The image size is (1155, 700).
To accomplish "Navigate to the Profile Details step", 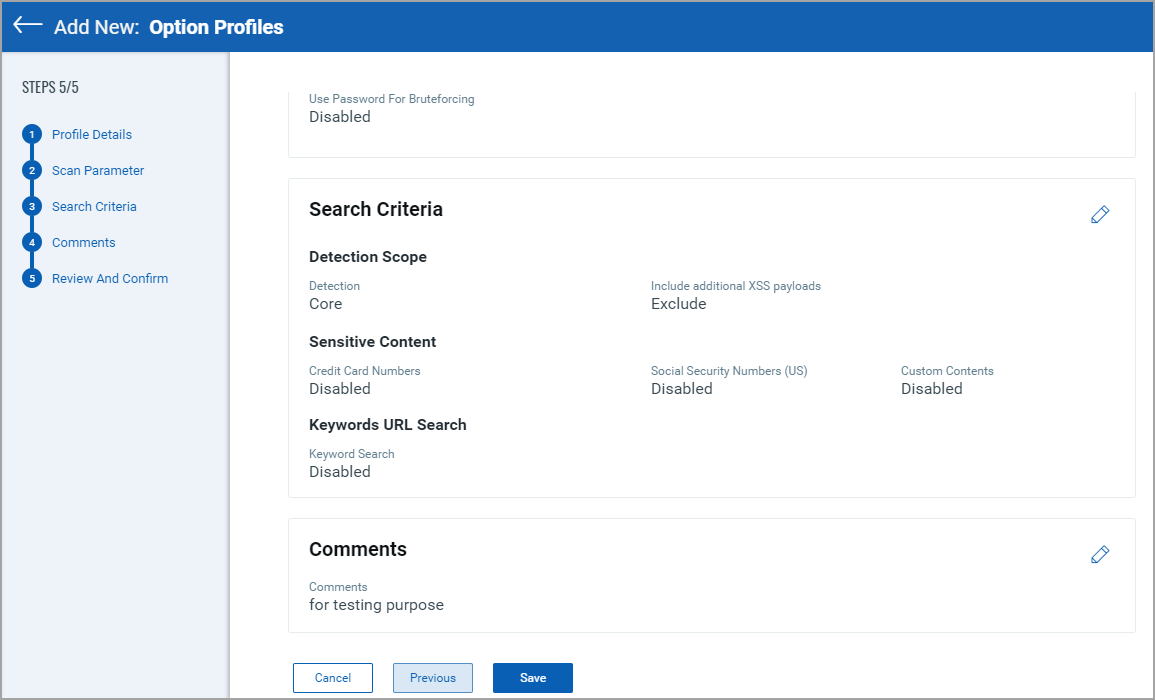I will [91, 134].
